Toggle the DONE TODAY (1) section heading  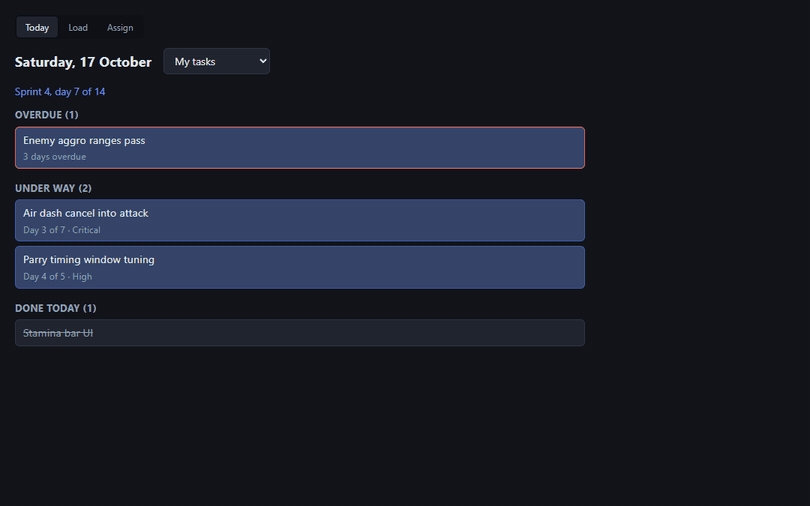[55, 308]
